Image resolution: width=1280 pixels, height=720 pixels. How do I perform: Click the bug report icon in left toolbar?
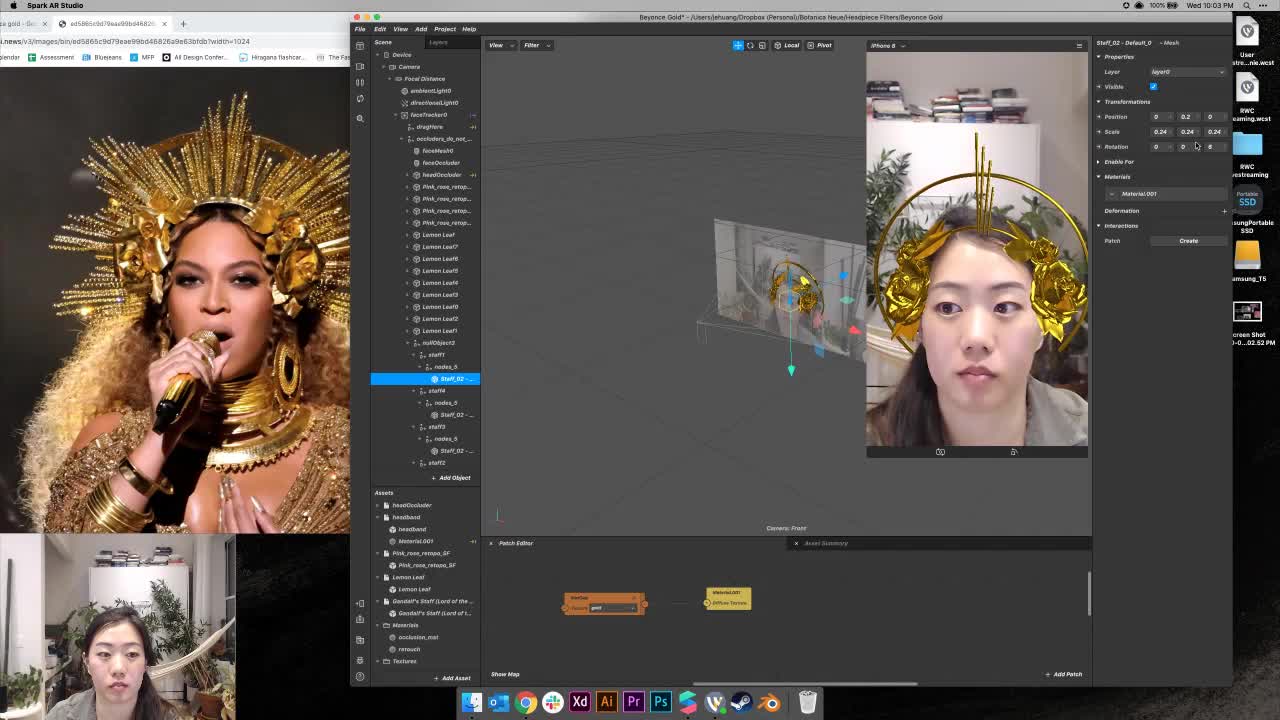coord(360,658)
